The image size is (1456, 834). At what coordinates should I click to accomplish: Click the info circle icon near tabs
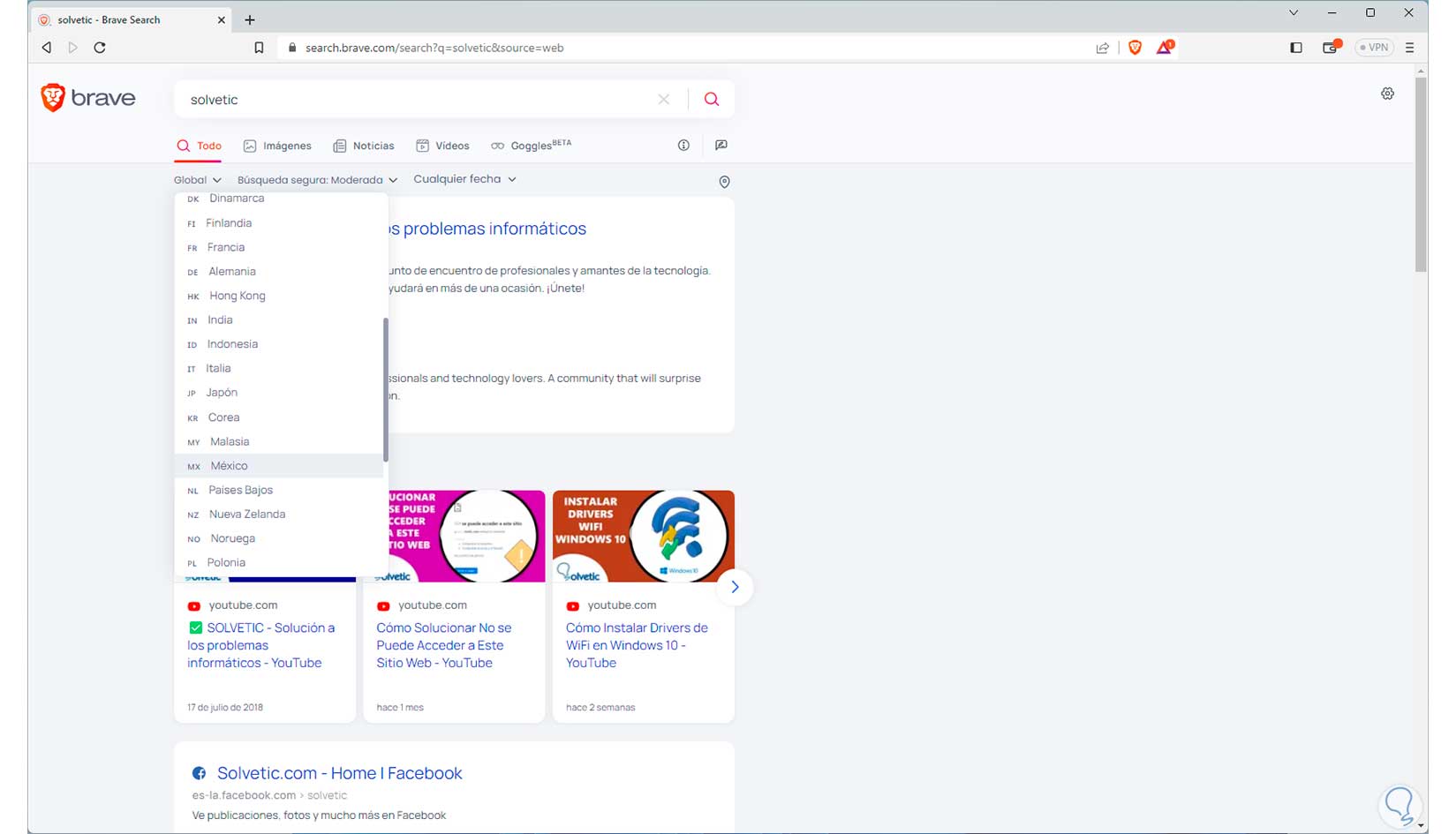click(683, 146)
